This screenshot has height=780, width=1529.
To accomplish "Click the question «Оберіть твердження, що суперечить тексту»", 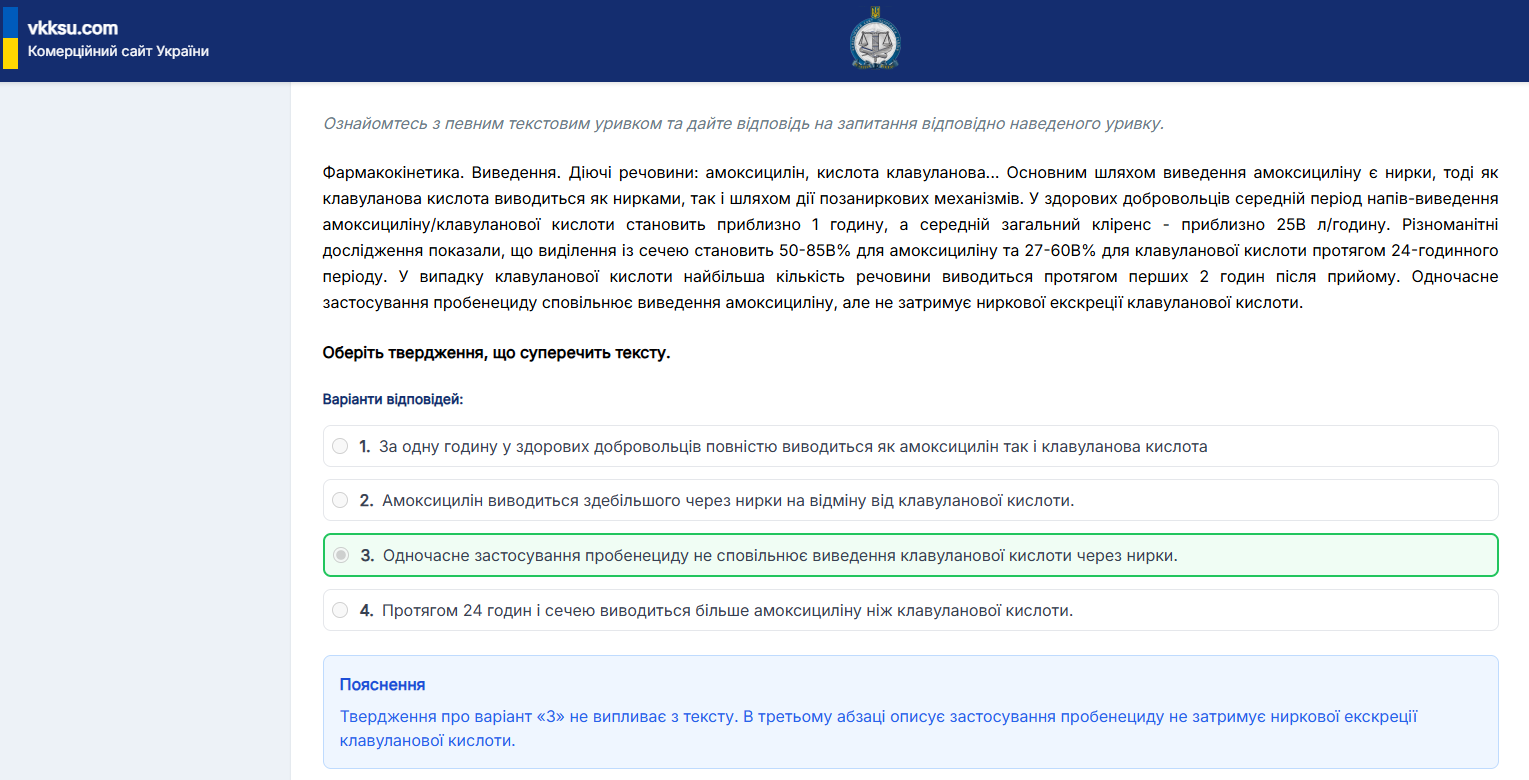I will click(x=495, y=353).
